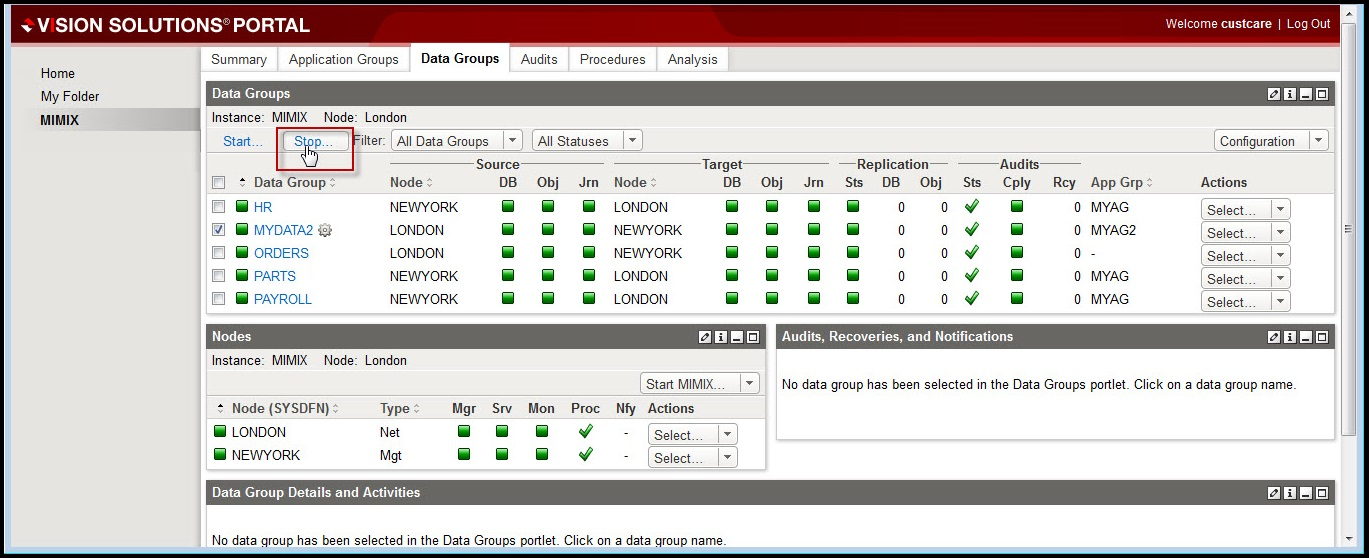The height and width of the screenshot is (558, 1369).
Task: Click the Proc checkmark for LONDON node
Action: tap(586, 432)
